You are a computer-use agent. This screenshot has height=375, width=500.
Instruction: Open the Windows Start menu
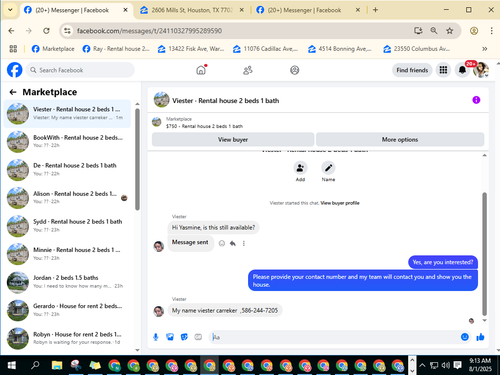12,365
